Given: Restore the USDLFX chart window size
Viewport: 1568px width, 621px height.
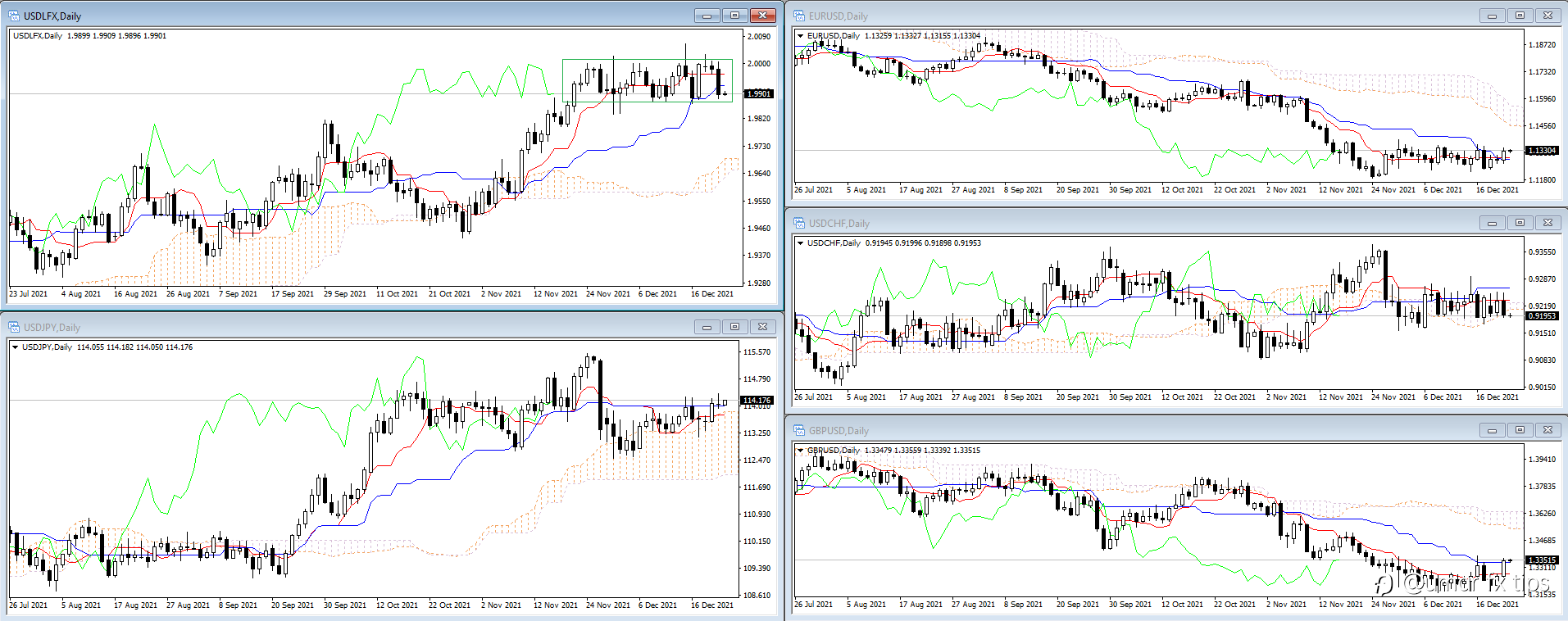Looking at the screenshot, I should click(x=734, y=16).
